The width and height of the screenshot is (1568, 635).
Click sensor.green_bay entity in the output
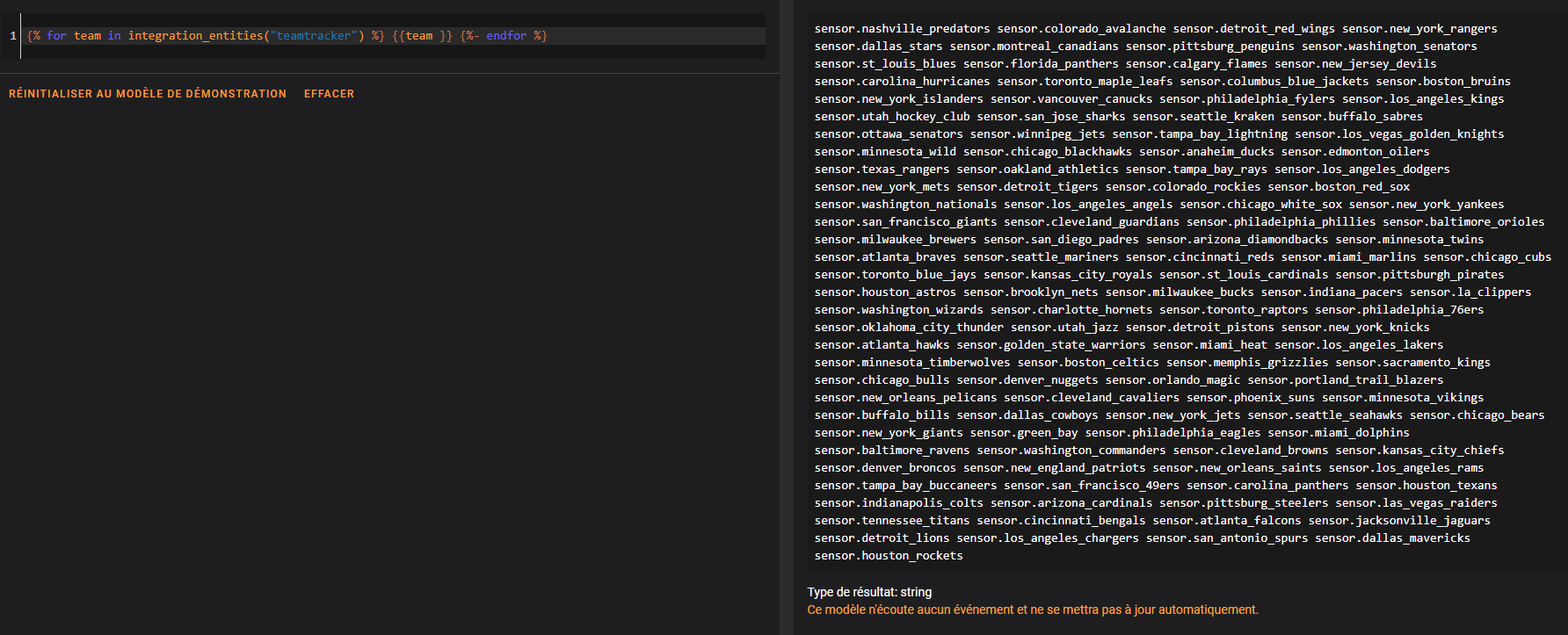click(1024, 433)
